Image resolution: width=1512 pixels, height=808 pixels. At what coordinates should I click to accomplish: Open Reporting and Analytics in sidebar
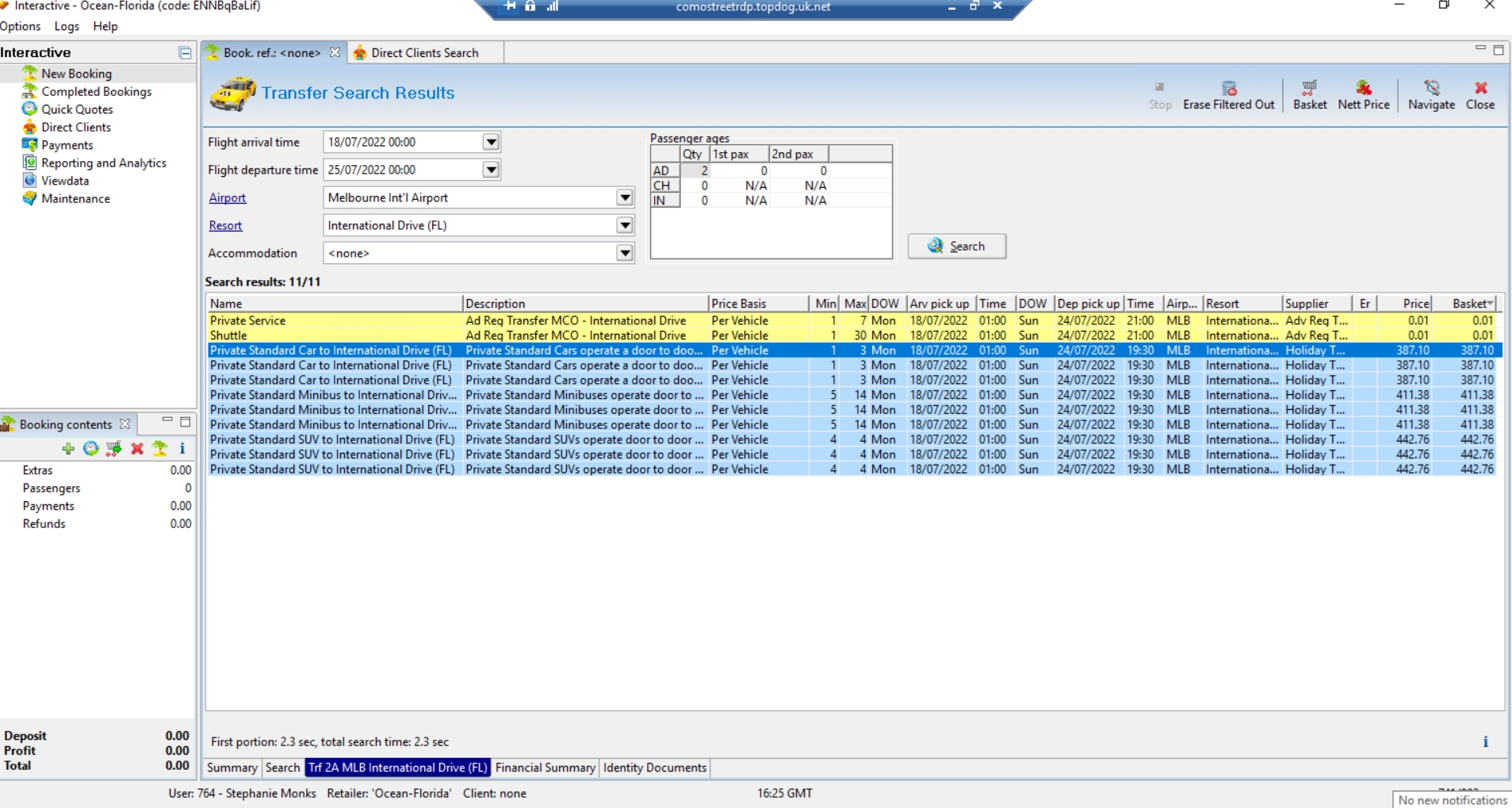click(x=103, y=163)
